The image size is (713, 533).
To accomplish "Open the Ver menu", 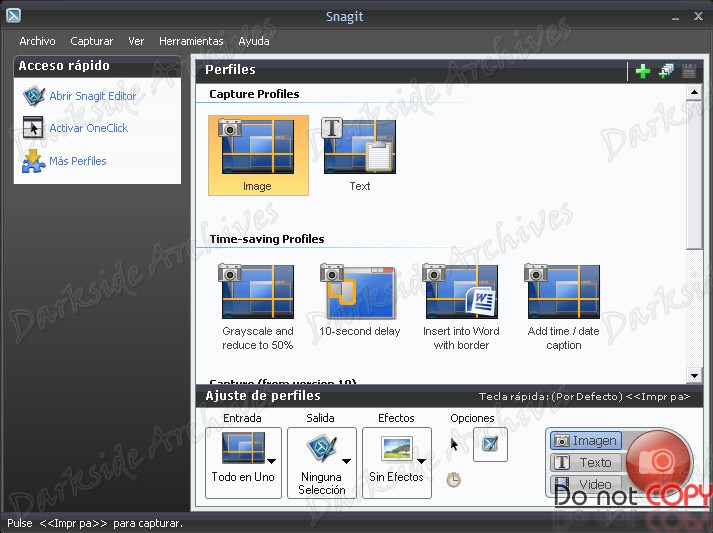I will (x=136, y=41).
